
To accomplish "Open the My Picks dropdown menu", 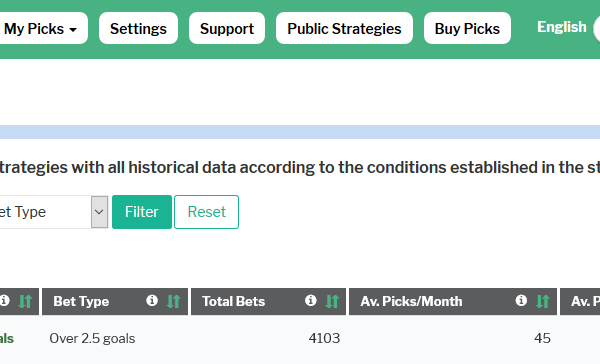I will point(43,28).
